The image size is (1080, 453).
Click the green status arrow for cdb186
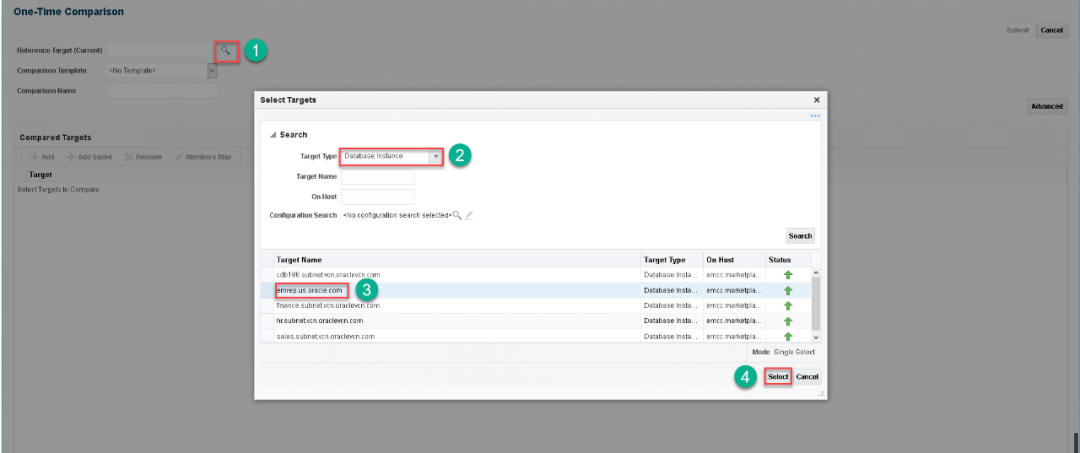(788, 274)
